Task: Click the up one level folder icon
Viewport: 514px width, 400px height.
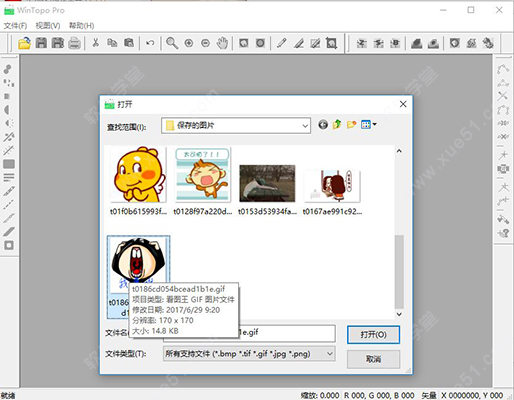Action: (337, 125)
